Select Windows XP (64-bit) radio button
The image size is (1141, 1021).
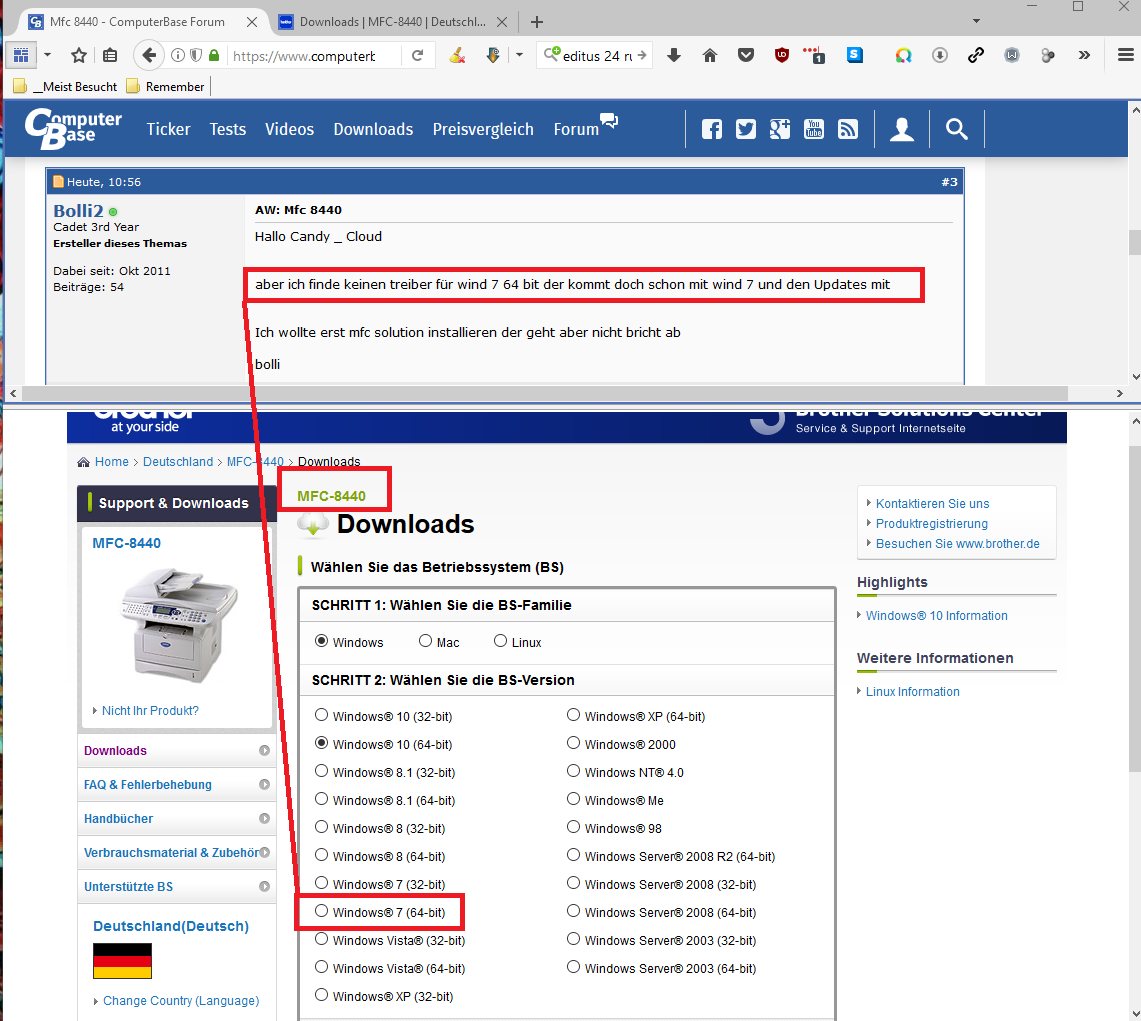pyautogui.click(x=573, y=715)
